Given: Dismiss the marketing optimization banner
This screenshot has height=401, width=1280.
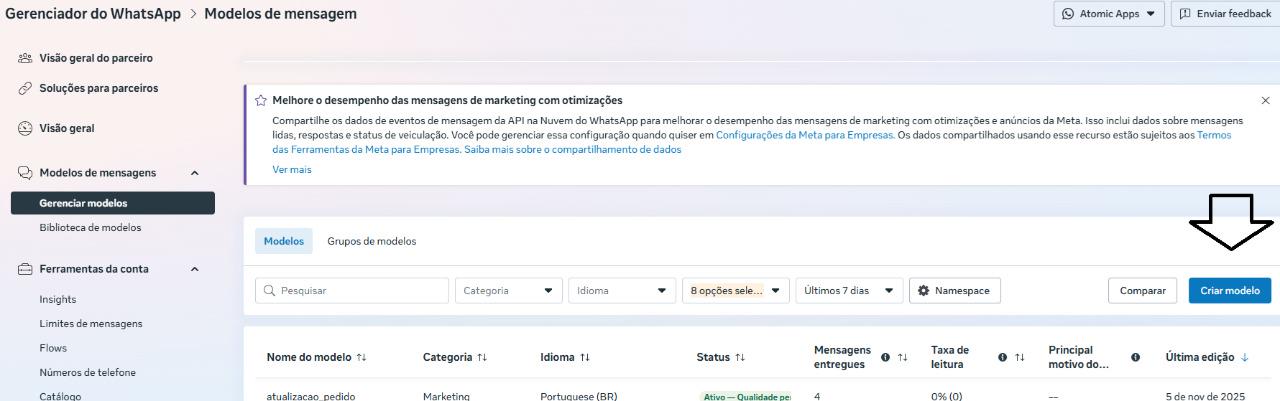Looking at the screenshot, I should tap(1265, 101).
